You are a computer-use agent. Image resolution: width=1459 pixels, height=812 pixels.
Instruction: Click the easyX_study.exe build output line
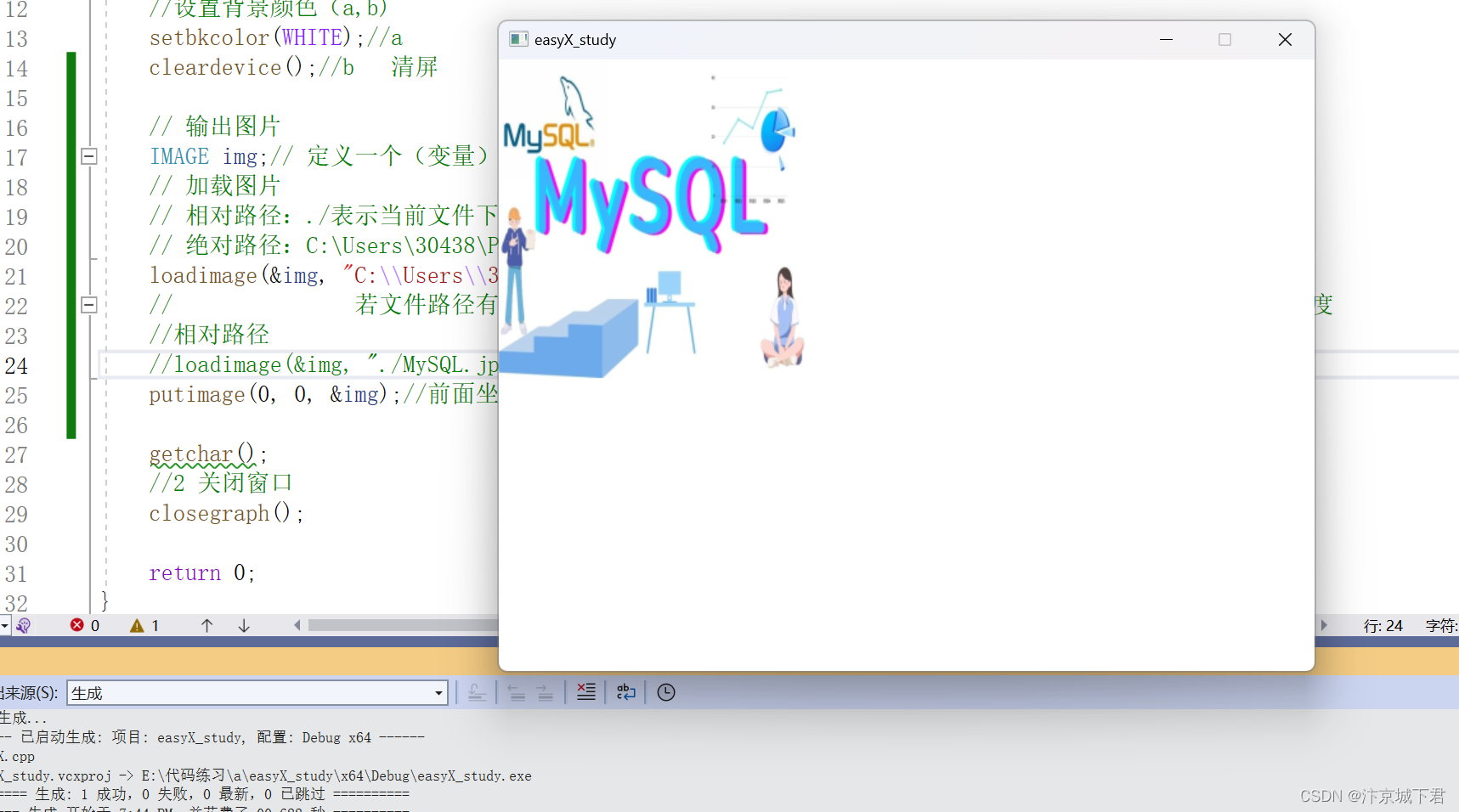click(266, 775)
